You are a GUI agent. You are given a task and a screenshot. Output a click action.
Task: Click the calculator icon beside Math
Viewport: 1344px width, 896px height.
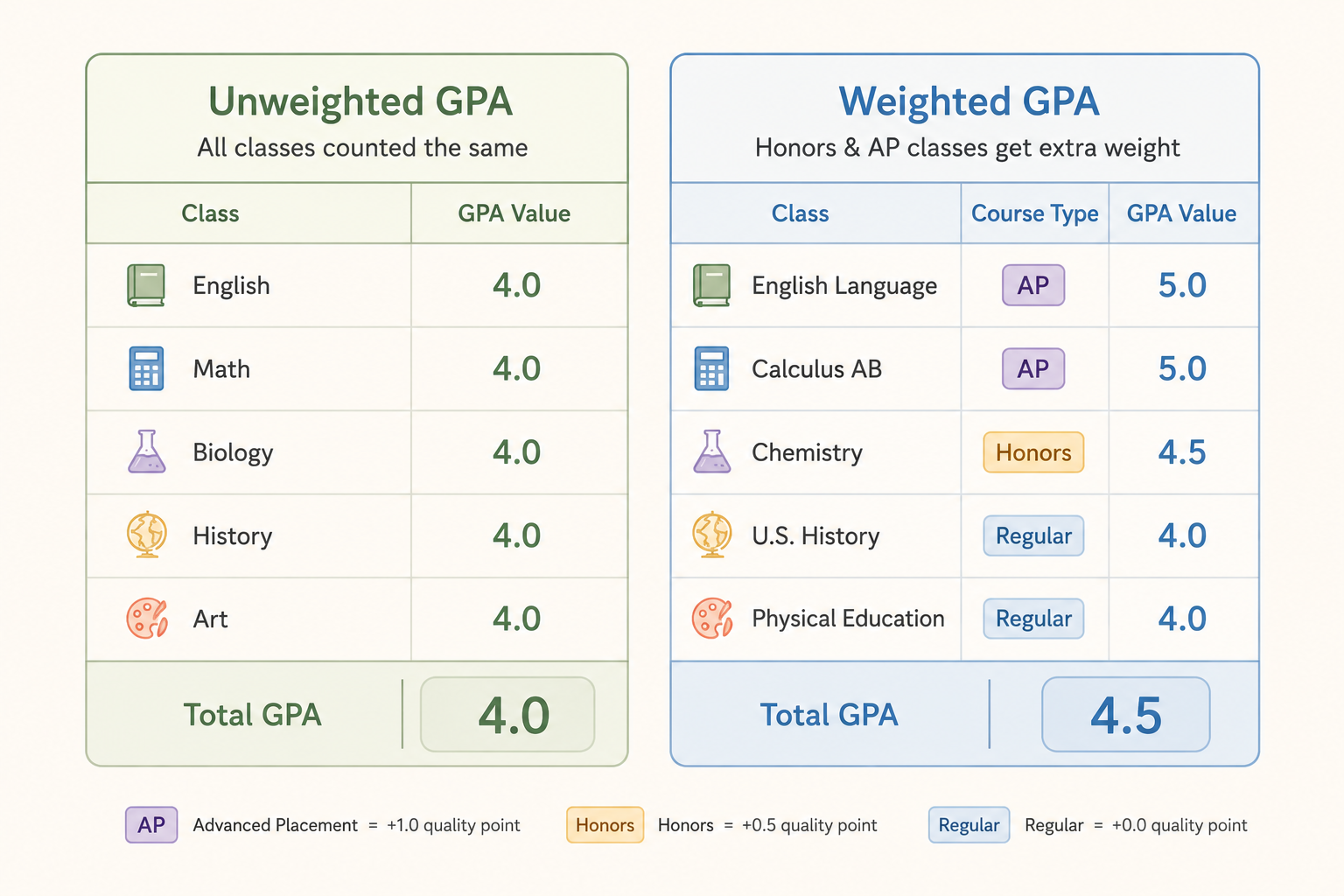146,368
